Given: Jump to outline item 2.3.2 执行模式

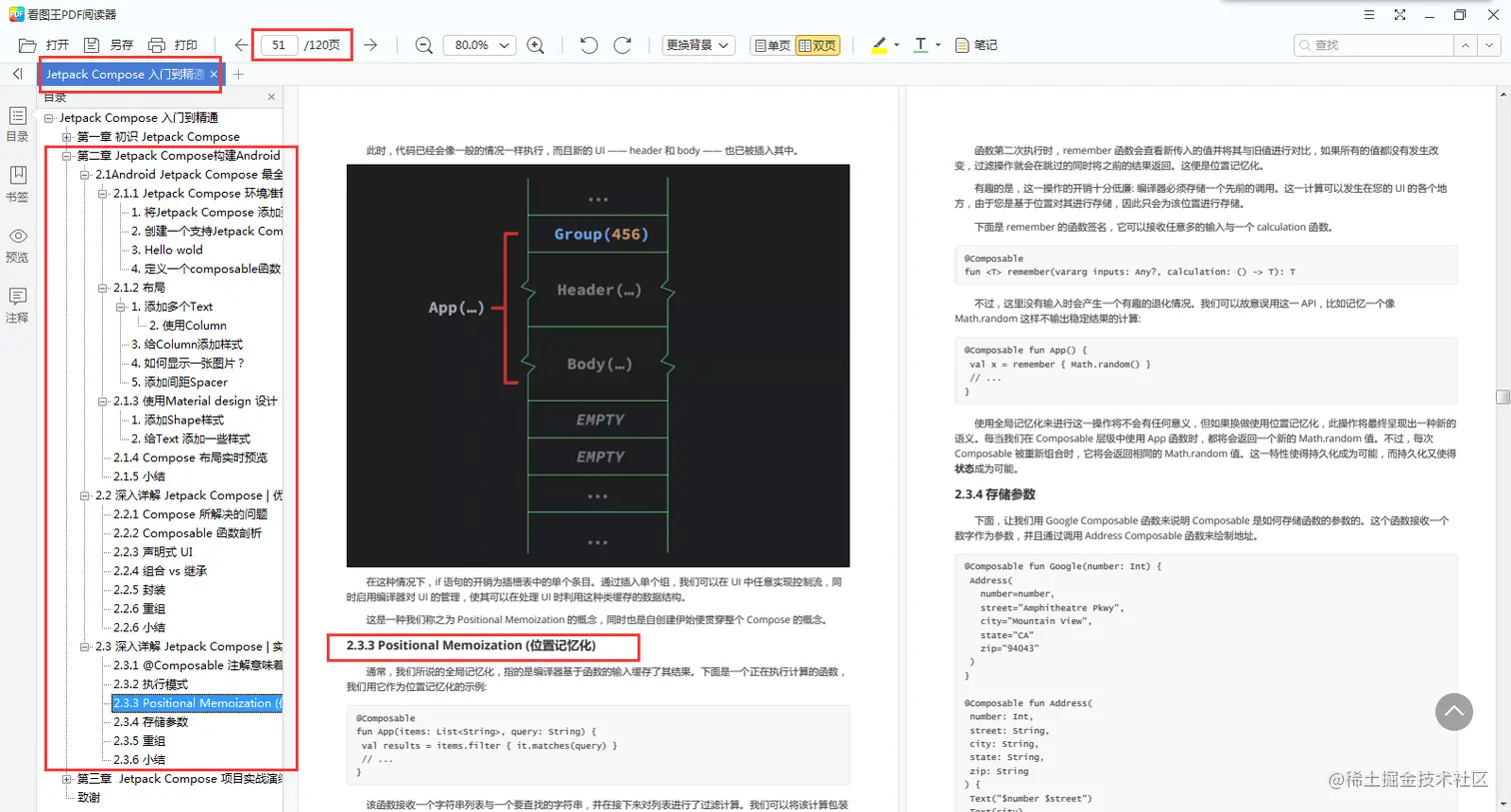Looking at the screenshot, I should [x=150, y=684].
